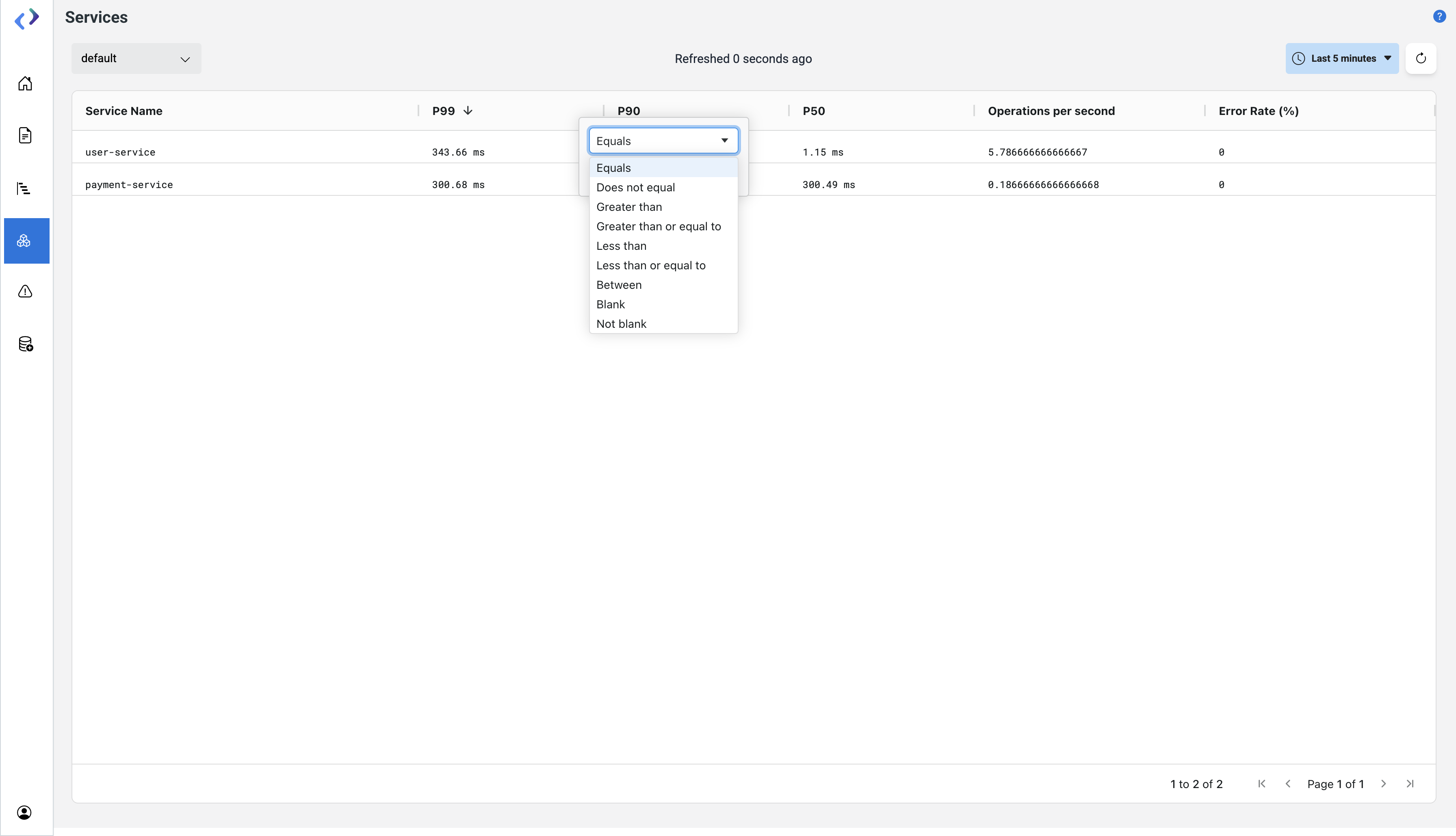The height and width of the screenshot is (836, 1456).
Task: Click the refresh button icon
Action: click(x=1420, y=58)
